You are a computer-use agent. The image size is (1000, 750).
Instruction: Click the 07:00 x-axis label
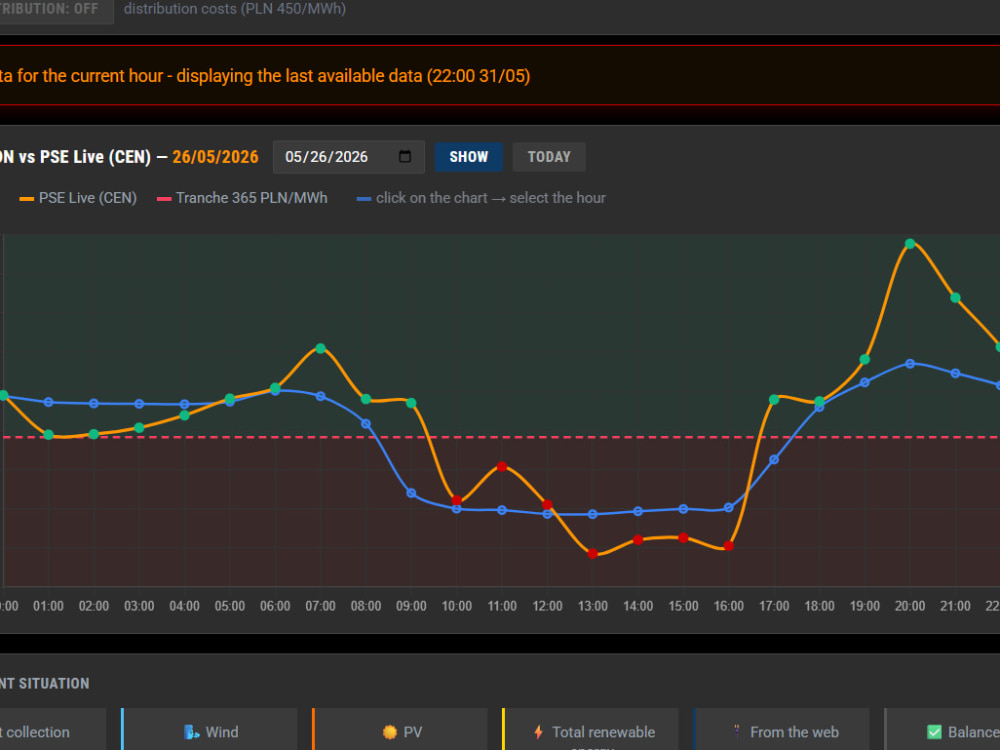(x=321, y=606)
